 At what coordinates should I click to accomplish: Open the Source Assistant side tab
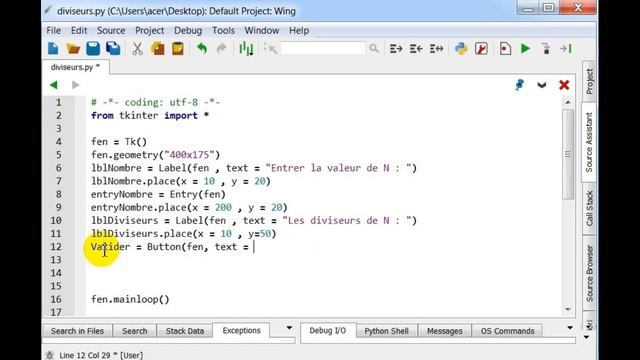(589, 142)
